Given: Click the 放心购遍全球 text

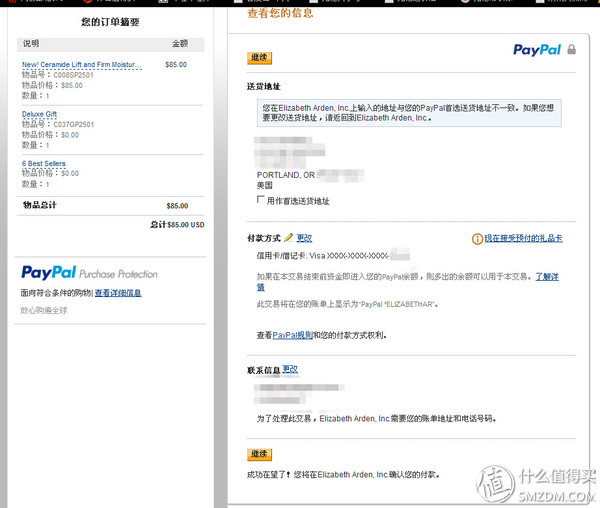Looking at the screenshot, I should pos(44,311).
